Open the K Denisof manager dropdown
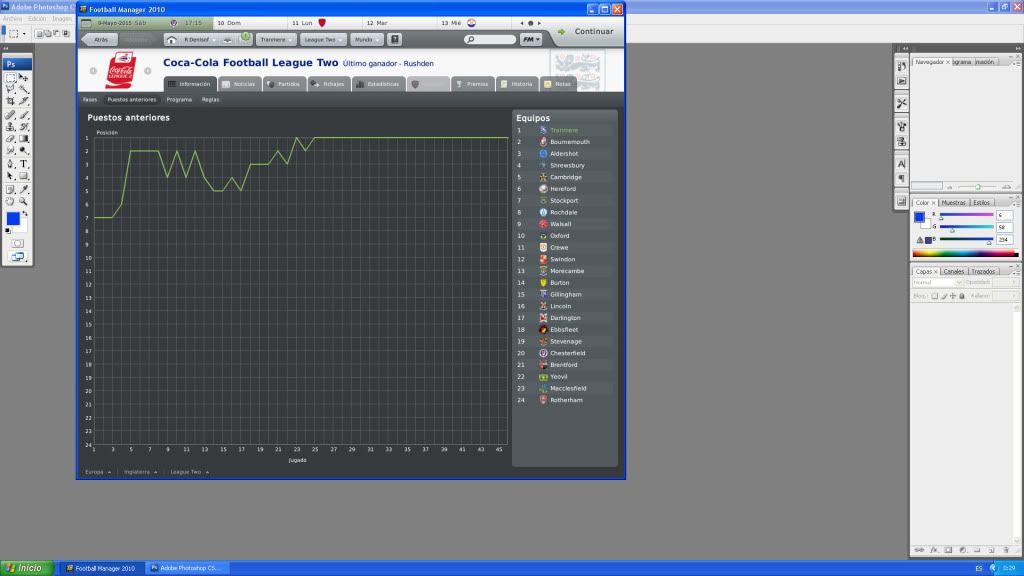Screen dimensions: 1024x576 coord(199,40)
